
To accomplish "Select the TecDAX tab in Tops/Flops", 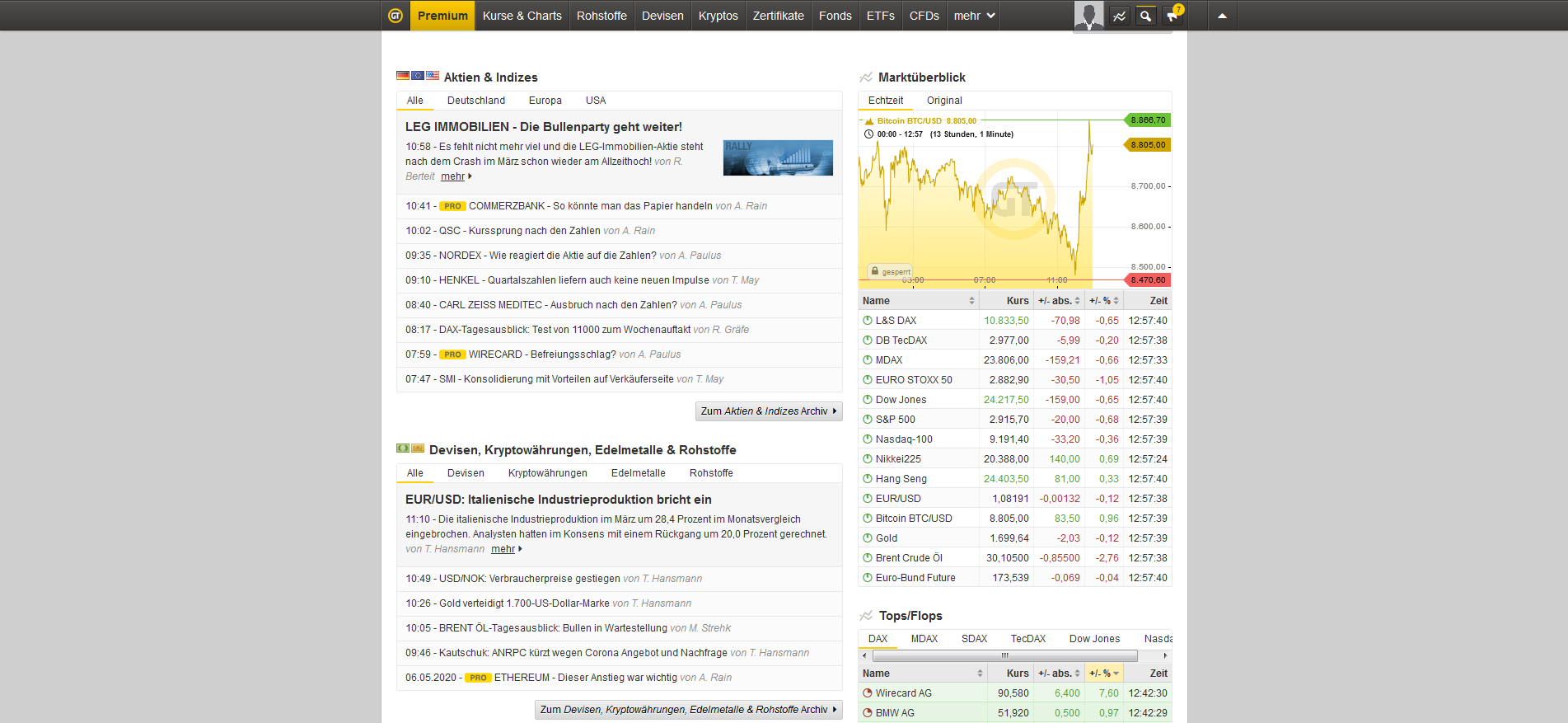I will point(1028,639).
